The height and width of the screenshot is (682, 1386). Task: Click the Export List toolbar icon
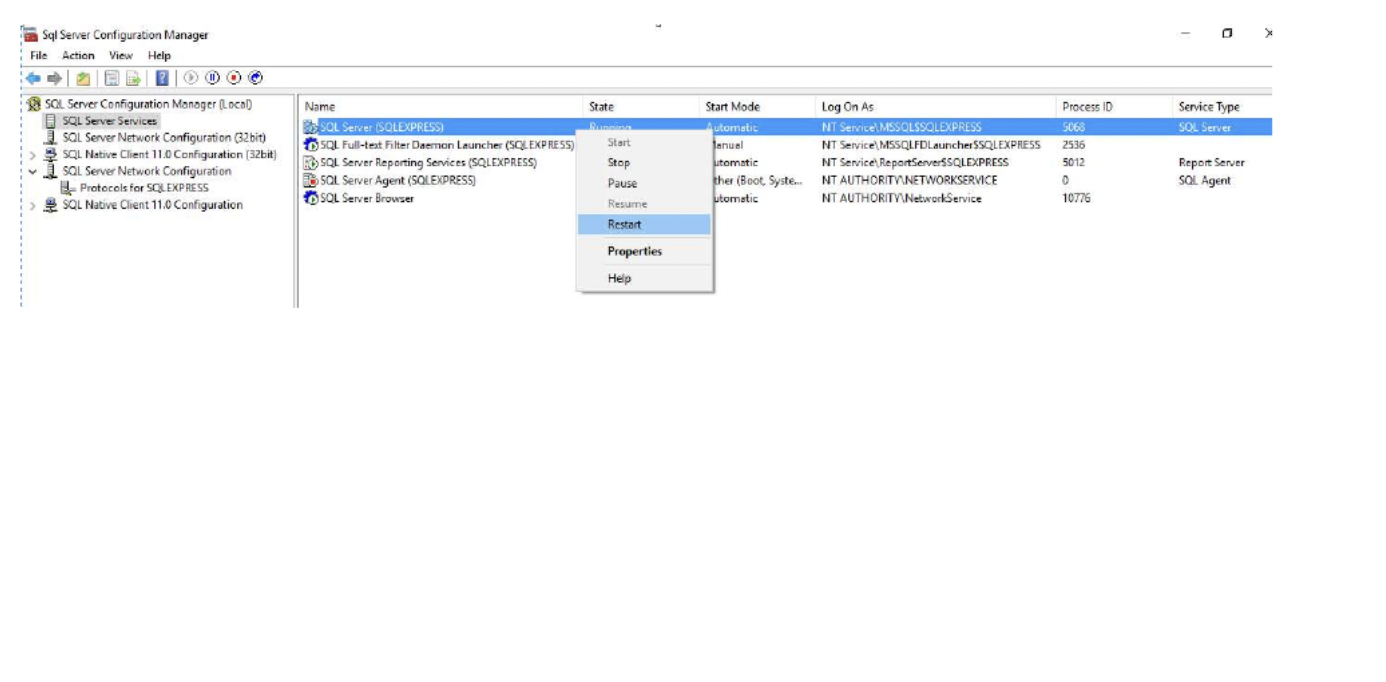[133, 78]
